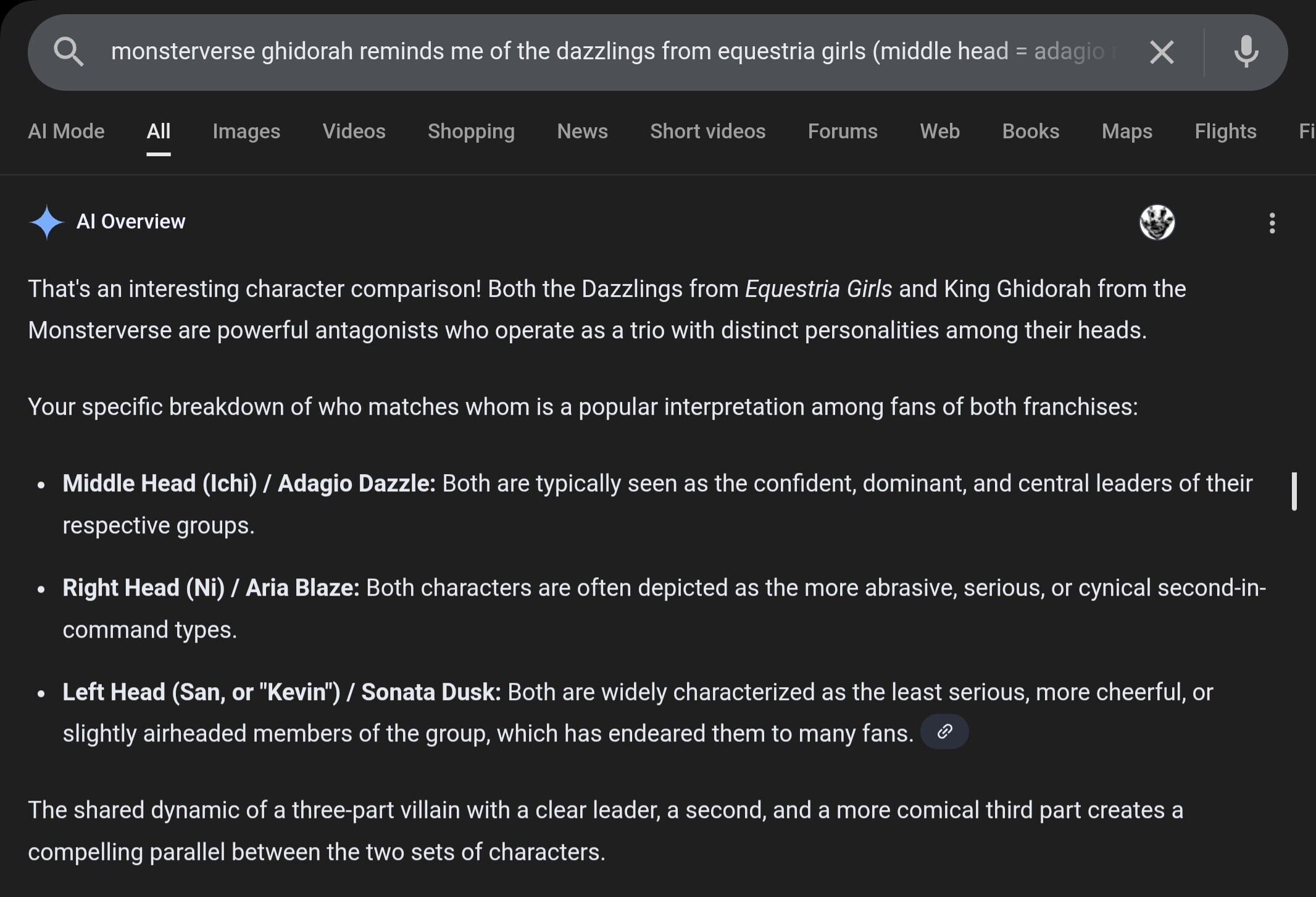Switch to AI Mode tab
The image size is (1316, 897).
(x=66, y=131)
